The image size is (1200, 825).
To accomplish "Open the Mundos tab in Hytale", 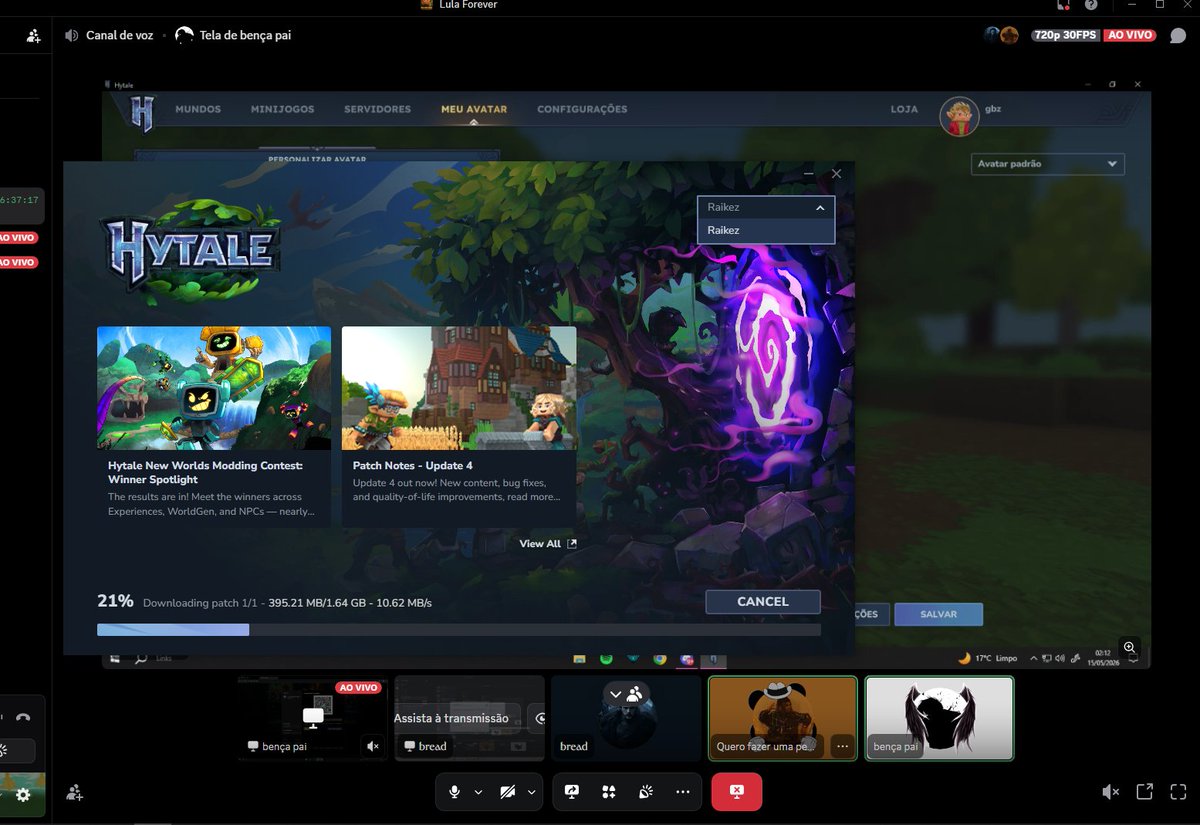I will pyautogui.click(x=198, y=109).
